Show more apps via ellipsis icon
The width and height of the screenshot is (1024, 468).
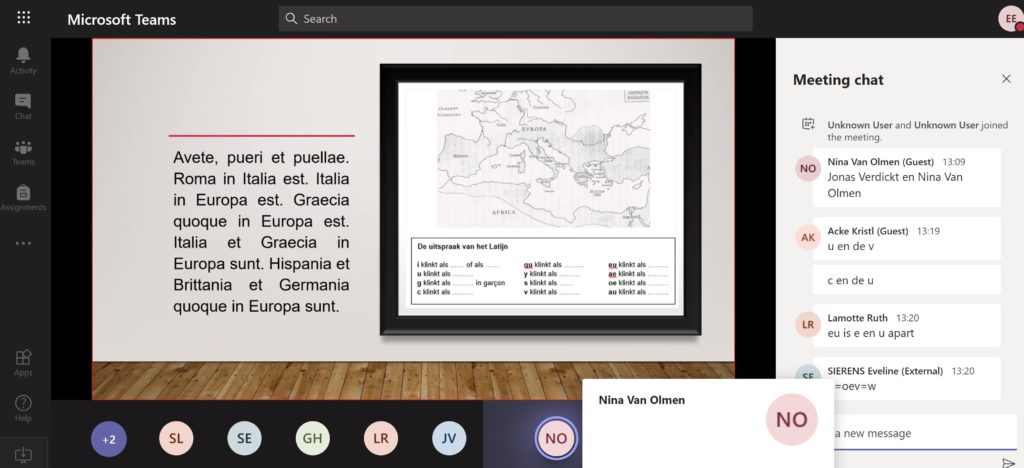tap(23, 243)
